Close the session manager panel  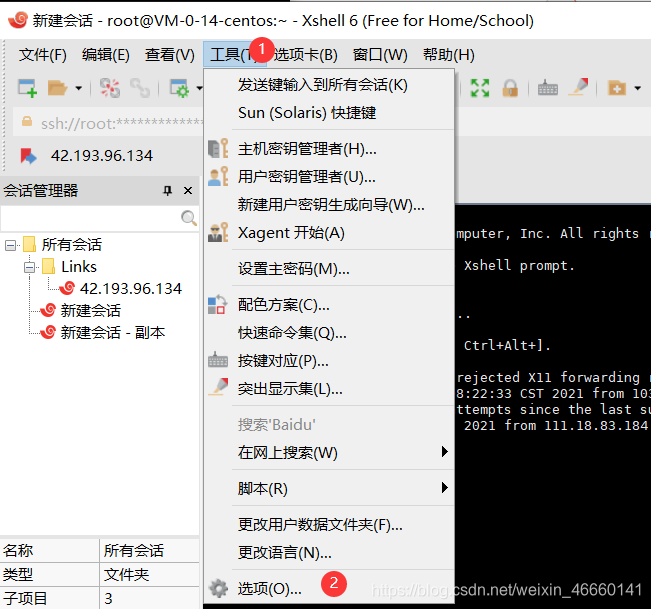tap(188, 191)
